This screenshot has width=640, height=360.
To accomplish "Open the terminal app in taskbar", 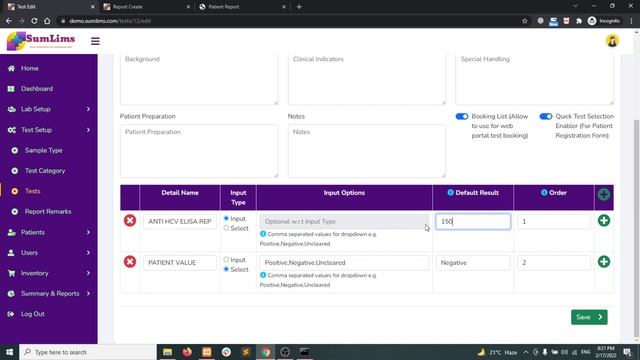I will tap(304, 352).
